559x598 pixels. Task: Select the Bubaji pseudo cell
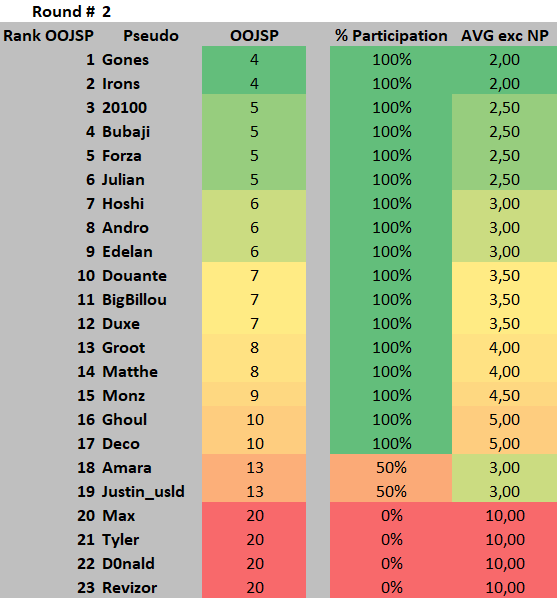[x=150, y=132]
